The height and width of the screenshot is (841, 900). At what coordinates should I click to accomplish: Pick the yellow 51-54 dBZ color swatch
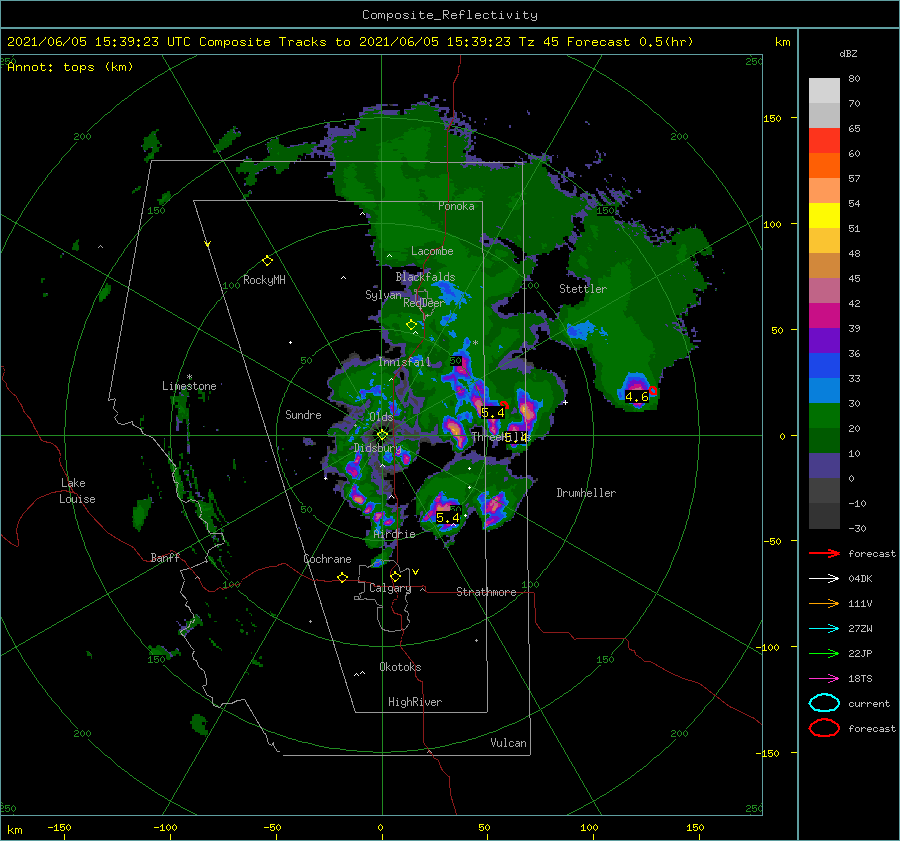[x=824, y=216]
